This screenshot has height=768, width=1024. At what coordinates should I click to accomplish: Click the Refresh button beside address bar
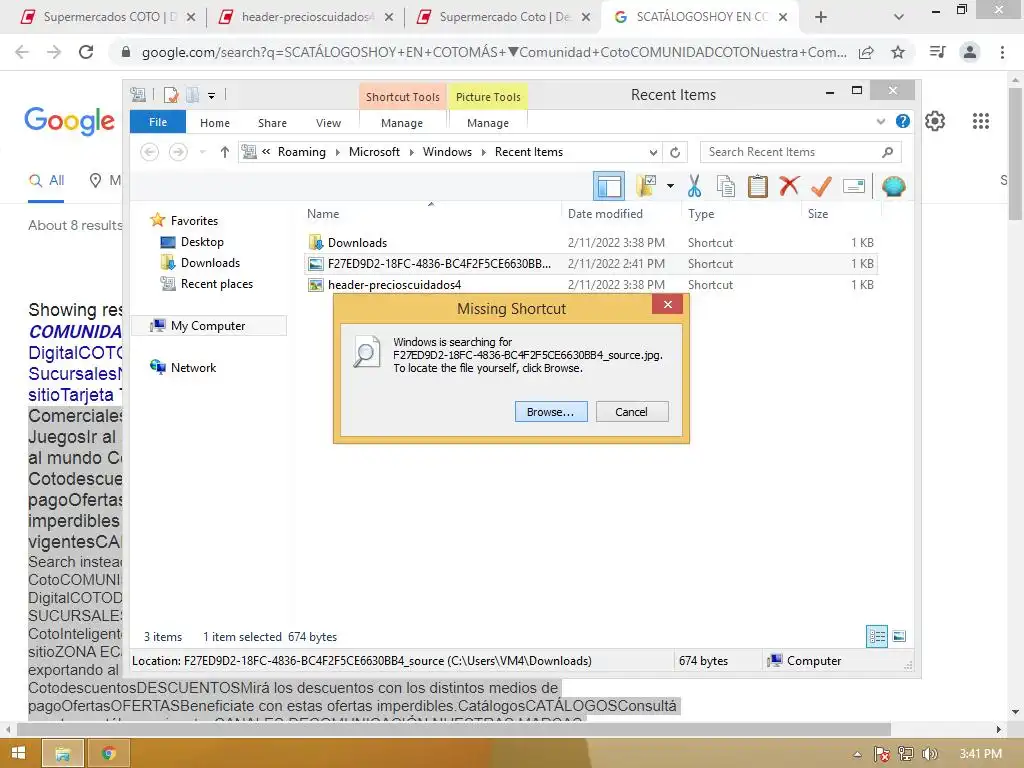tap(675, 152)
